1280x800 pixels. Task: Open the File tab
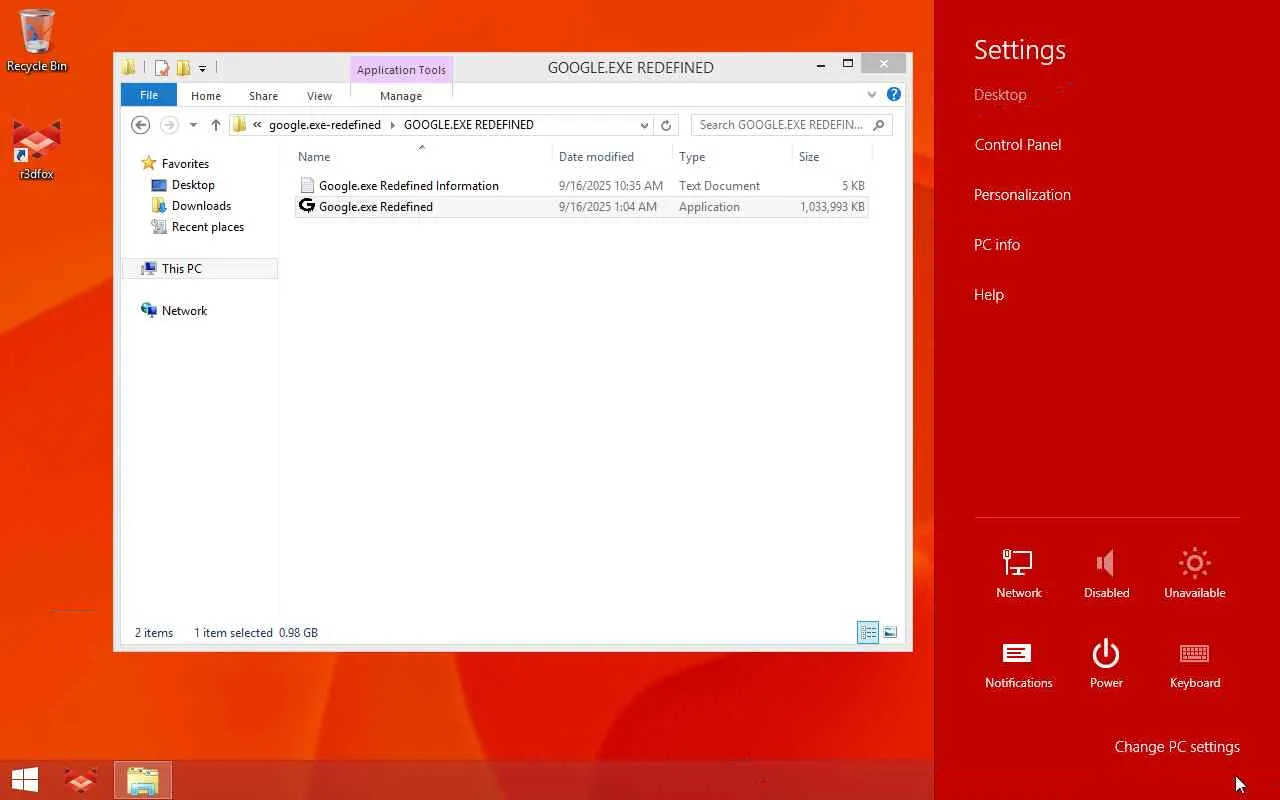pyautogui.click(x=149, y=95)
